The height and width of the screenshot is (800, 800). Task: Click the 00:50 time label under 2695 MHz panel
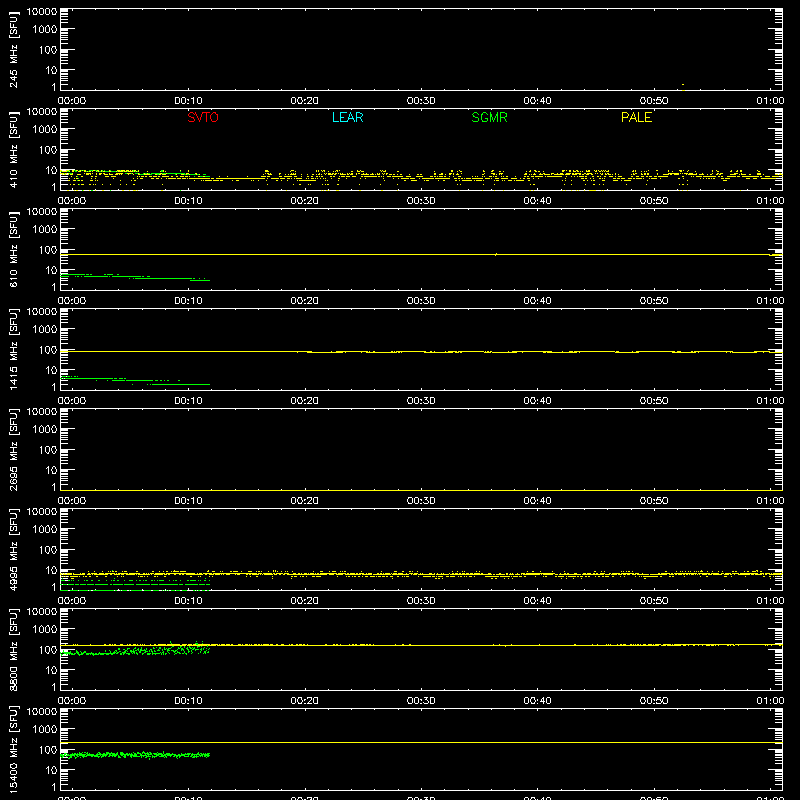tap(654, 501)
